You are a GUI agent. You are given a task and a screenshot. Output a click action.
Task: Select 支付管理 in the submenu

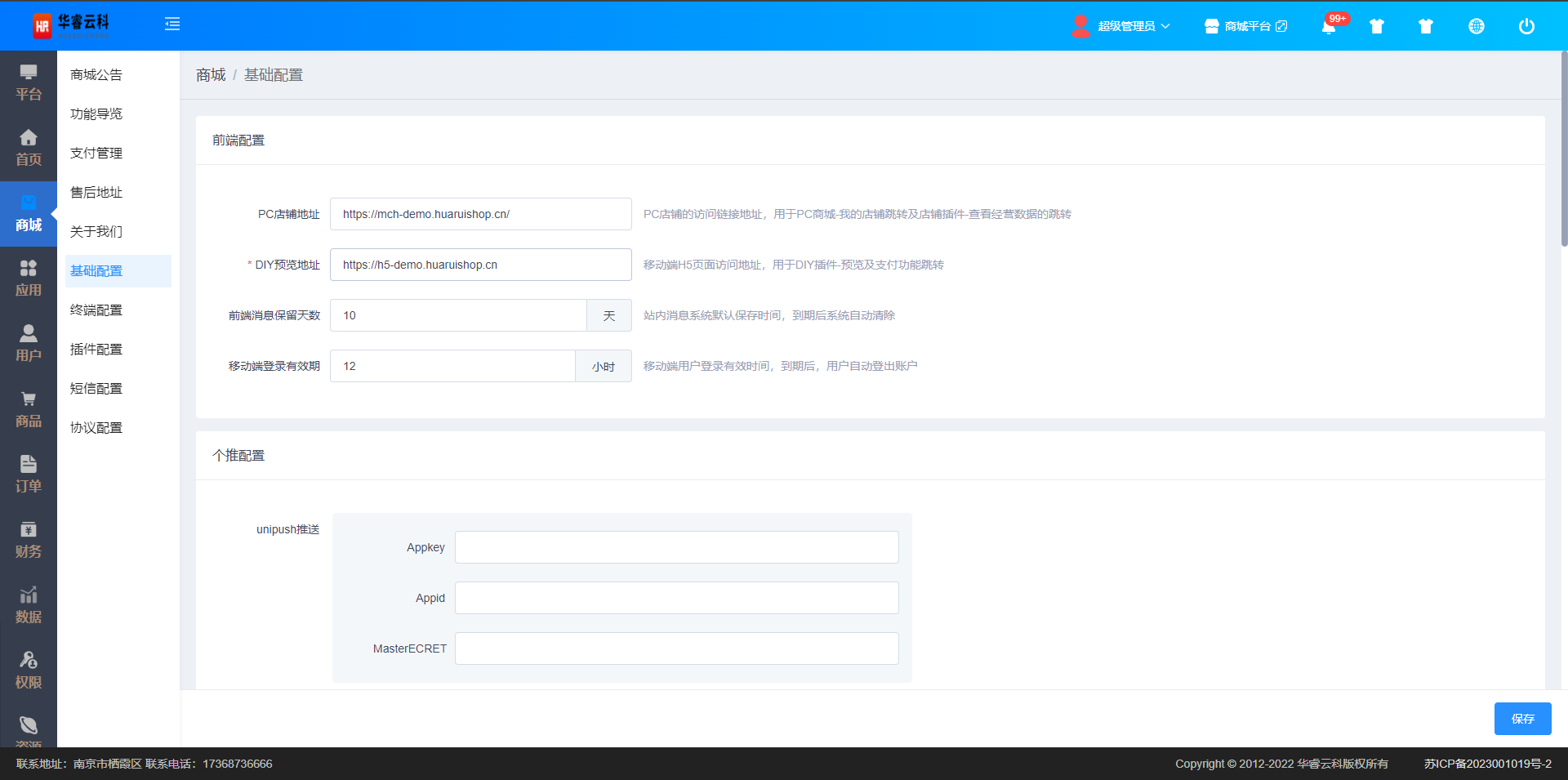pyautogui.click(x=96, y=154)
